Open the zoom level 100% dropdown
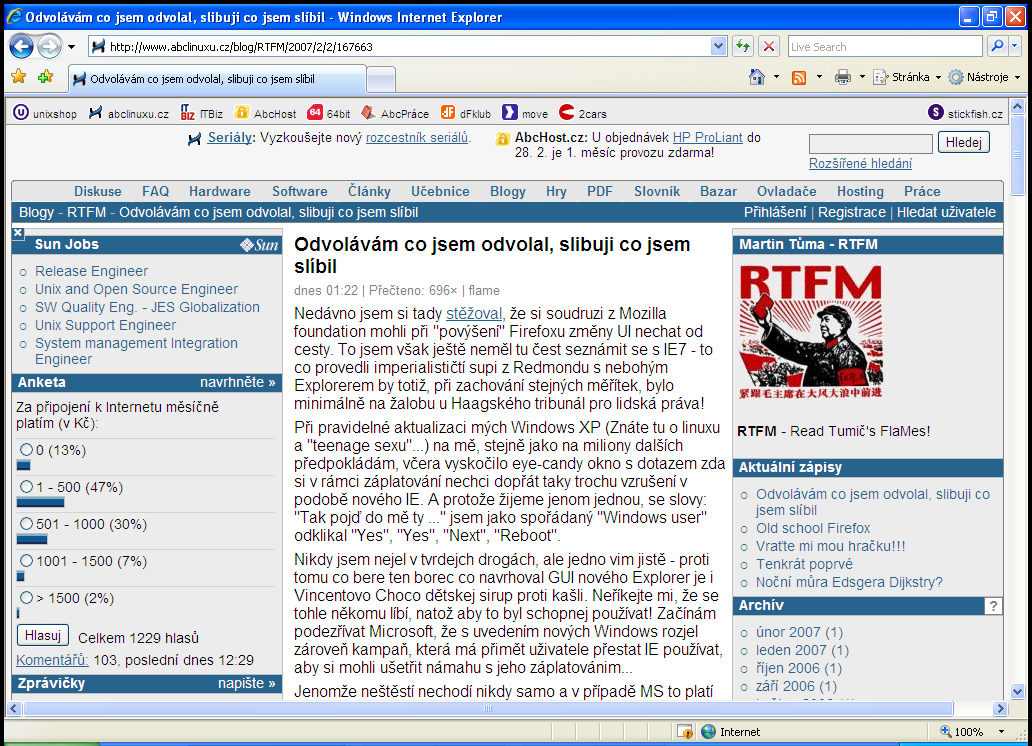Image resolution: width=1032 pixels, height=746 pixels. (1001, 732)
